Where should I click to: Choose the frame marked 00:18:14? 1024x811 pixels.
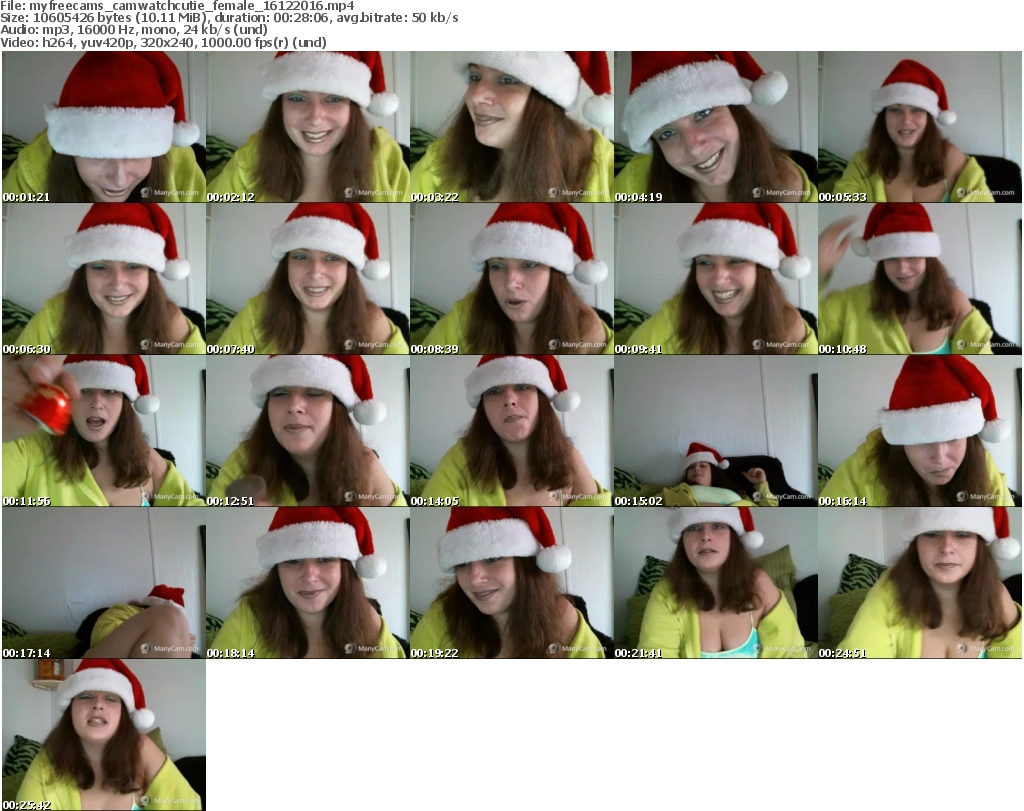pos(308,582)
